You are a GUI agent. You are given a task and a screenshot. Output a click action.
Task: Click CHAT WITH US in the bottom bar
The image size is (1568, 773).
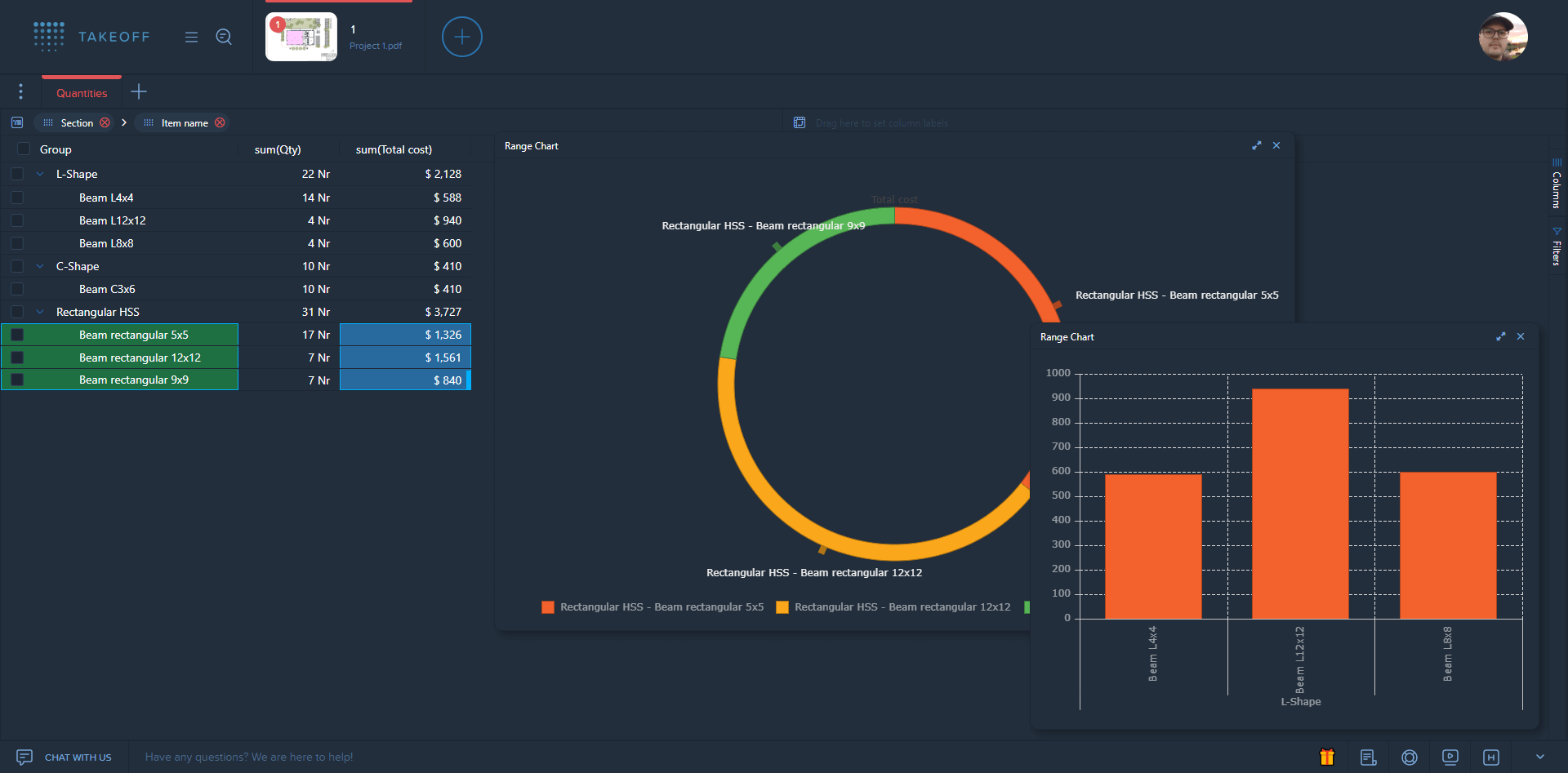tap(78, 757)
